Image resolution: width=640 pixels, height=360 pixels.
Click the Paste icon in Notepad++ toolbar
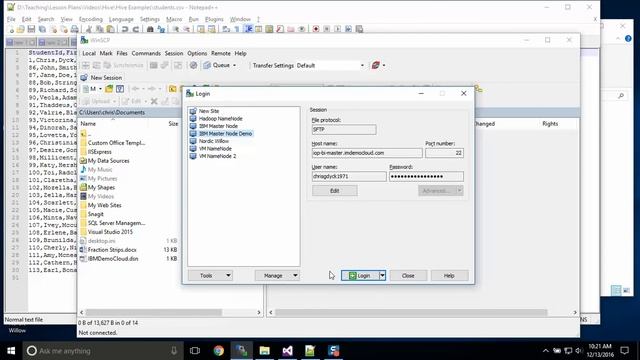tap(111, 29)
